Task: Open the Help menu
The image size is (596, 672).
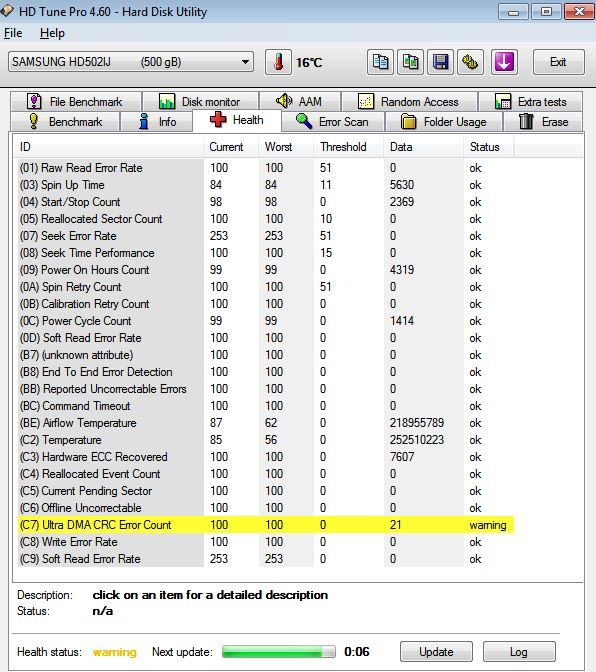Action: [x=52, y=33]
